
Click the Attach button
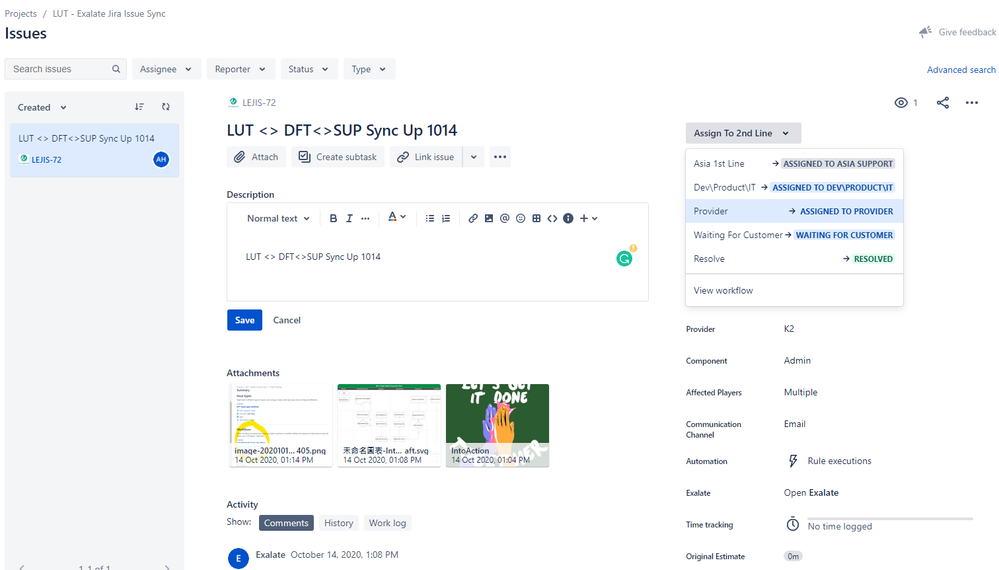click(256, 157)
